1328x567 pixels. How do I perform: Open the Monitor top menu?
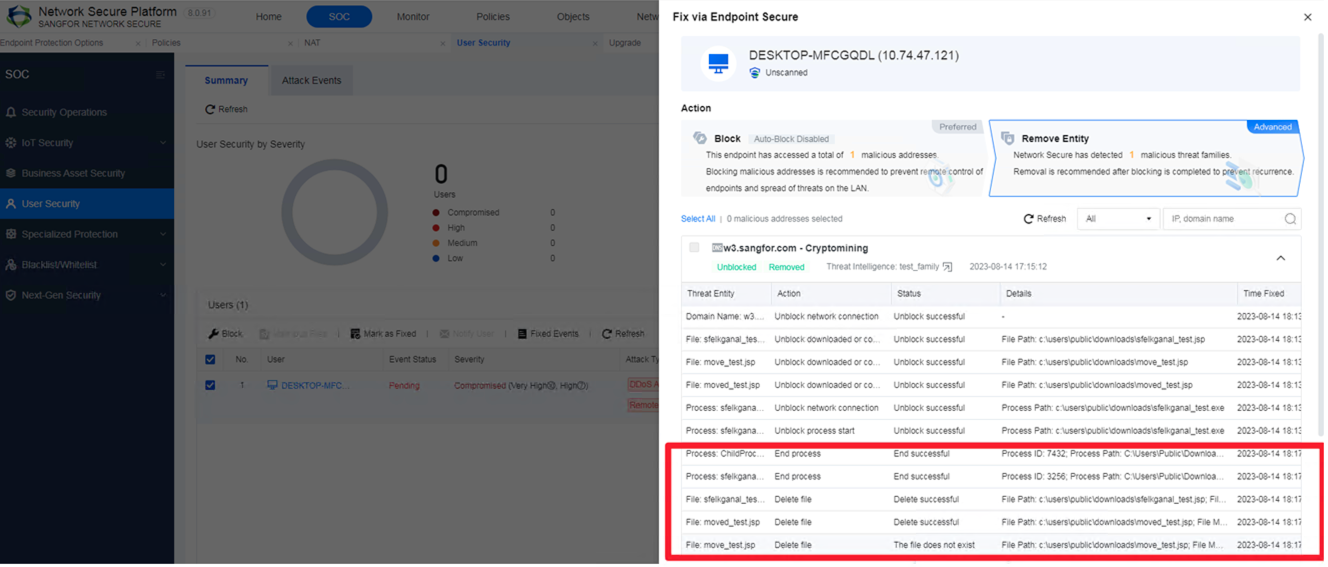tap(412, 17)
